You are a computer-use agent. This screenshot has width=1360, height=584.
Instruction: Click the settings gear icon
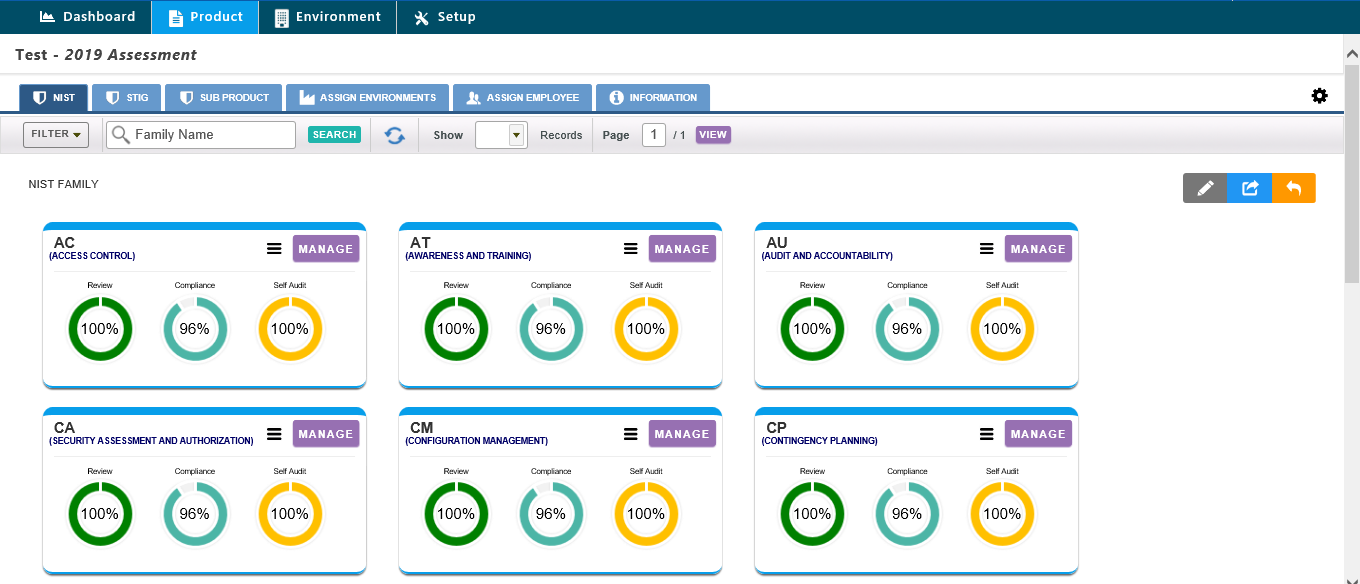tap(1320, 96)
